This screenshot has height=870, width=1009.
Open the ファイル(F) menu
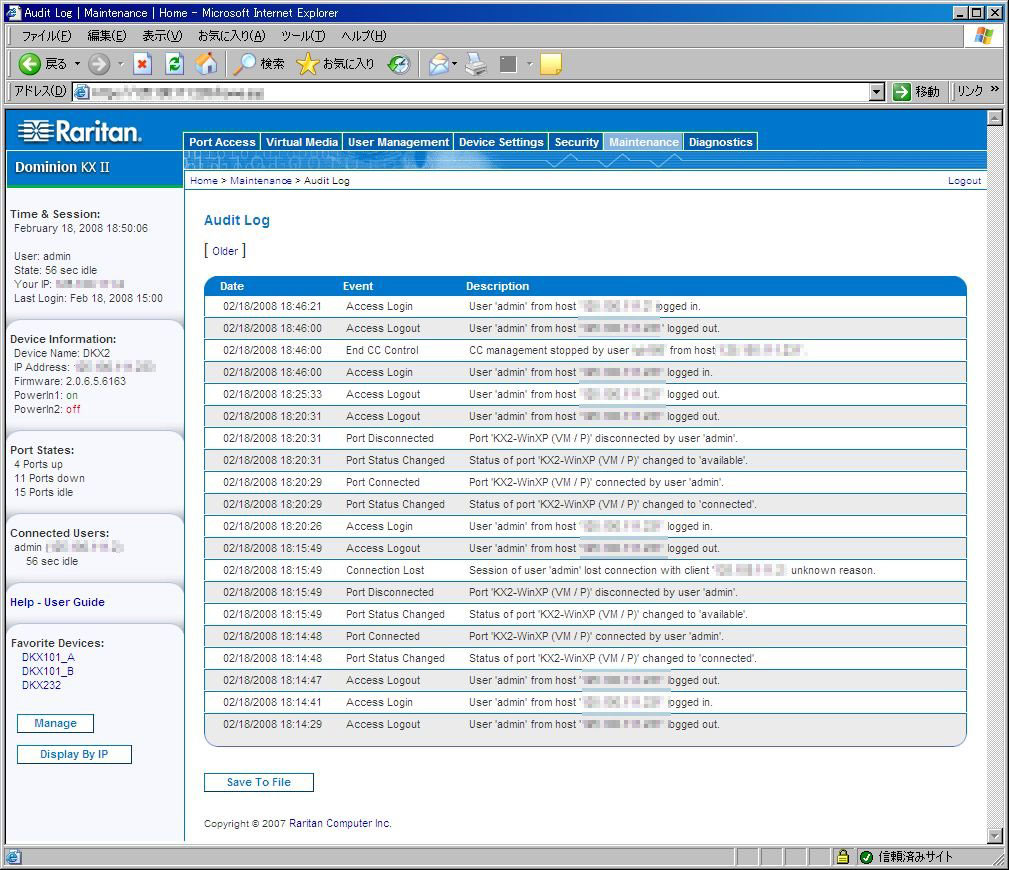(x=46, y=35)
